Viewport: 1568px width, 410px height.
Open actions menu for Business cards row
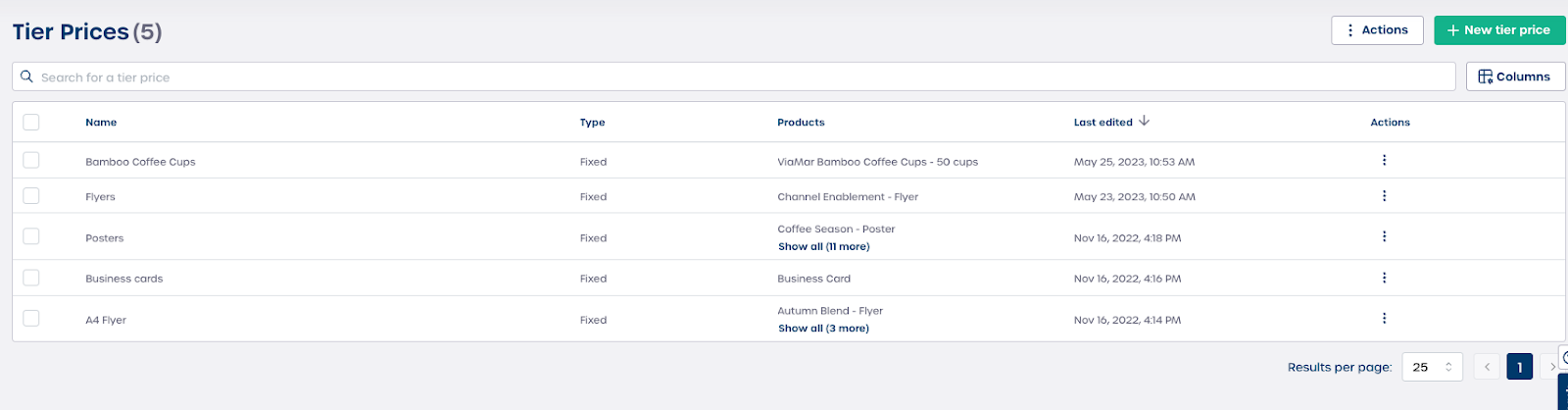tap(1384, 279)
